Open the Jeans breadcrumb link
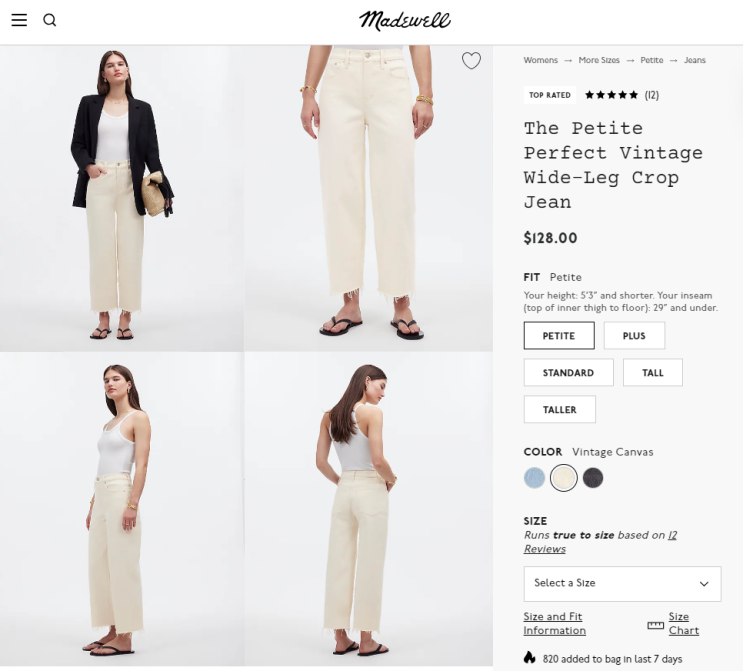The image size is (743, 671). (x=695, y=60)
